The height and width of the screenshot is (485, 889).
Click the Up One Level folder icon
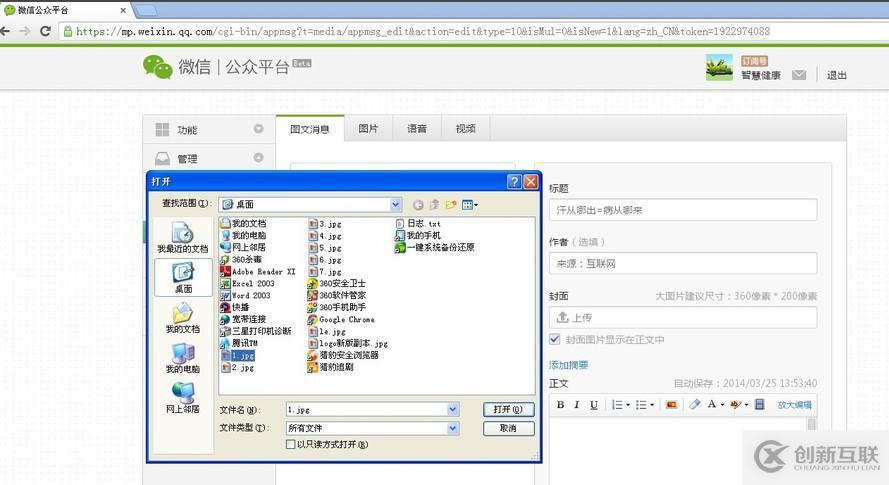(435, 205)
